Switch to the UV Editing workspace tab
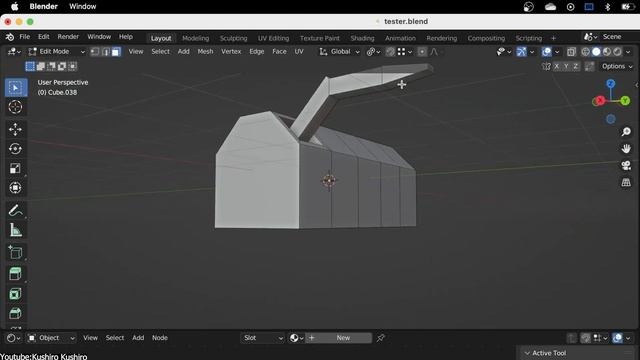The image size is (640, 360). coord(273,38)
